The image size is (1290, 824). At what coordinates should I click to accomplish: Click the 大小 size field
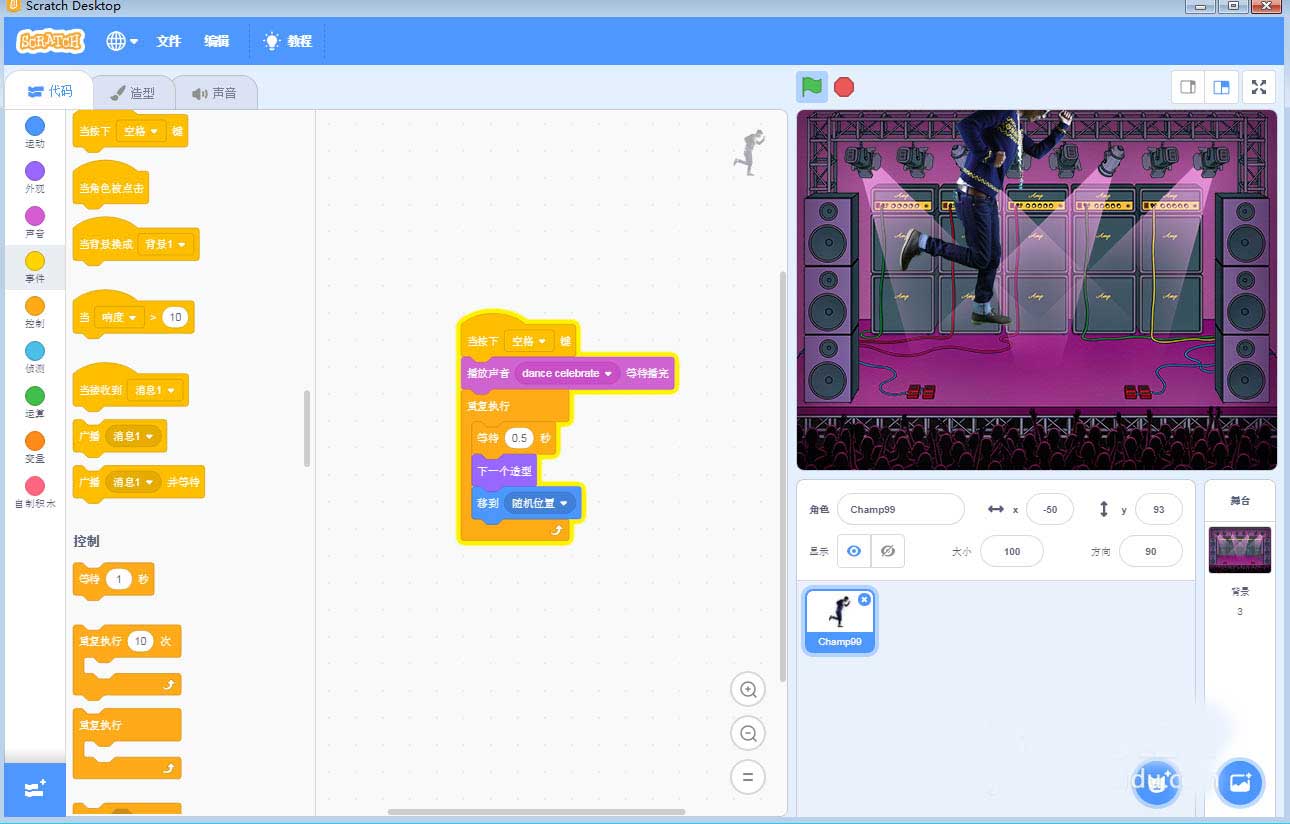(x=1012, y=551)
